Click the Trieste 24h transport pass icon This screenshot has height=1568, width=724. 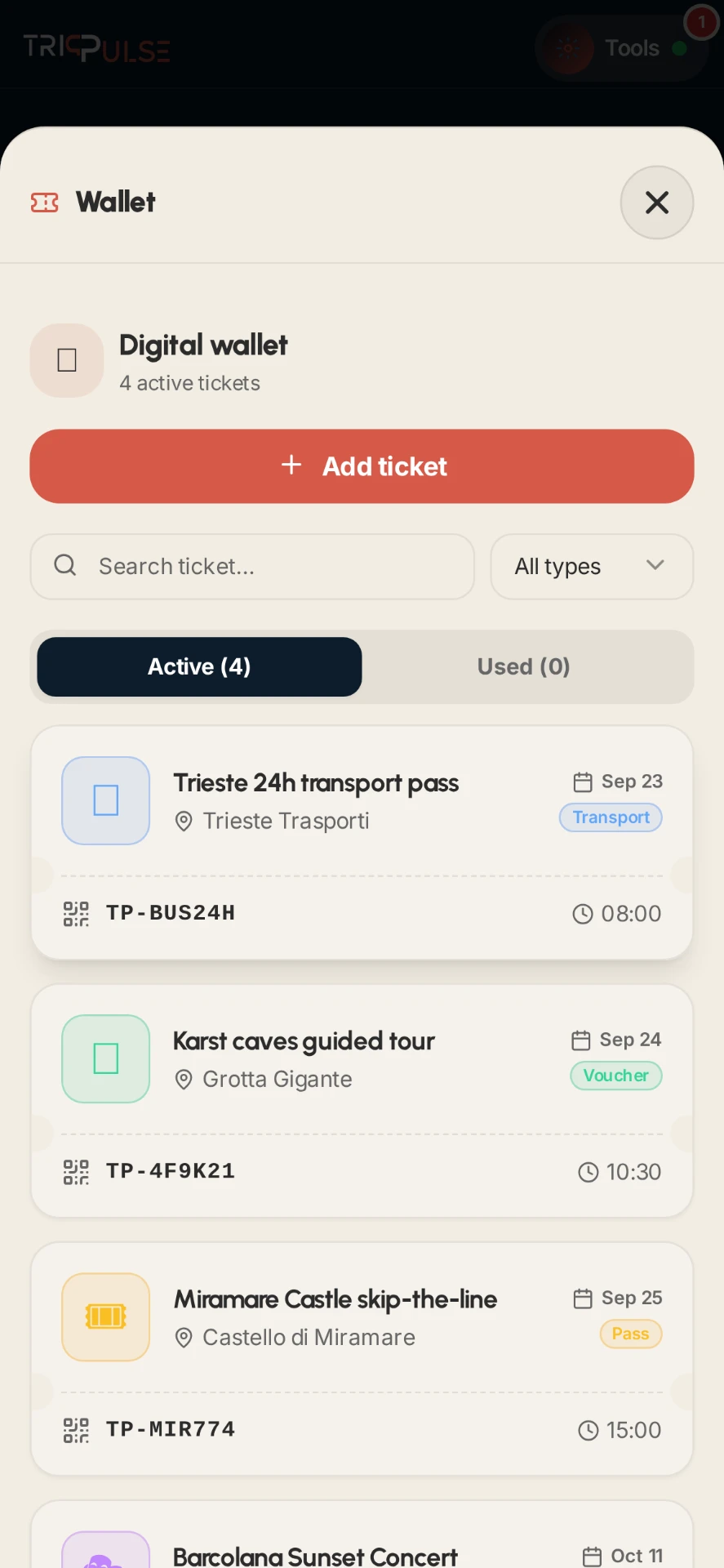point(106,800)
